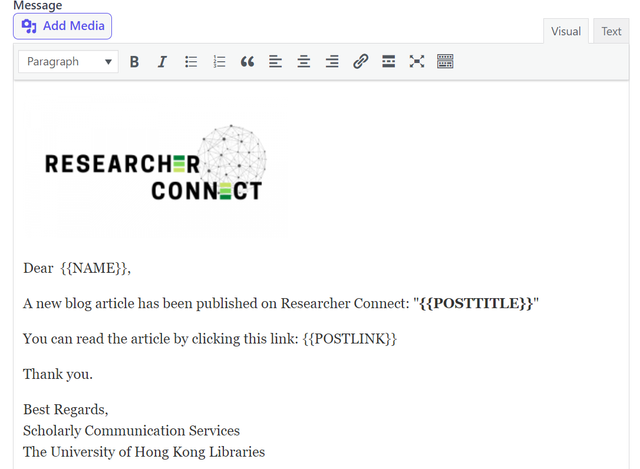Click the Add Media button
The height and width of the screenshot is (469, 640).
[x=62, y=26]
